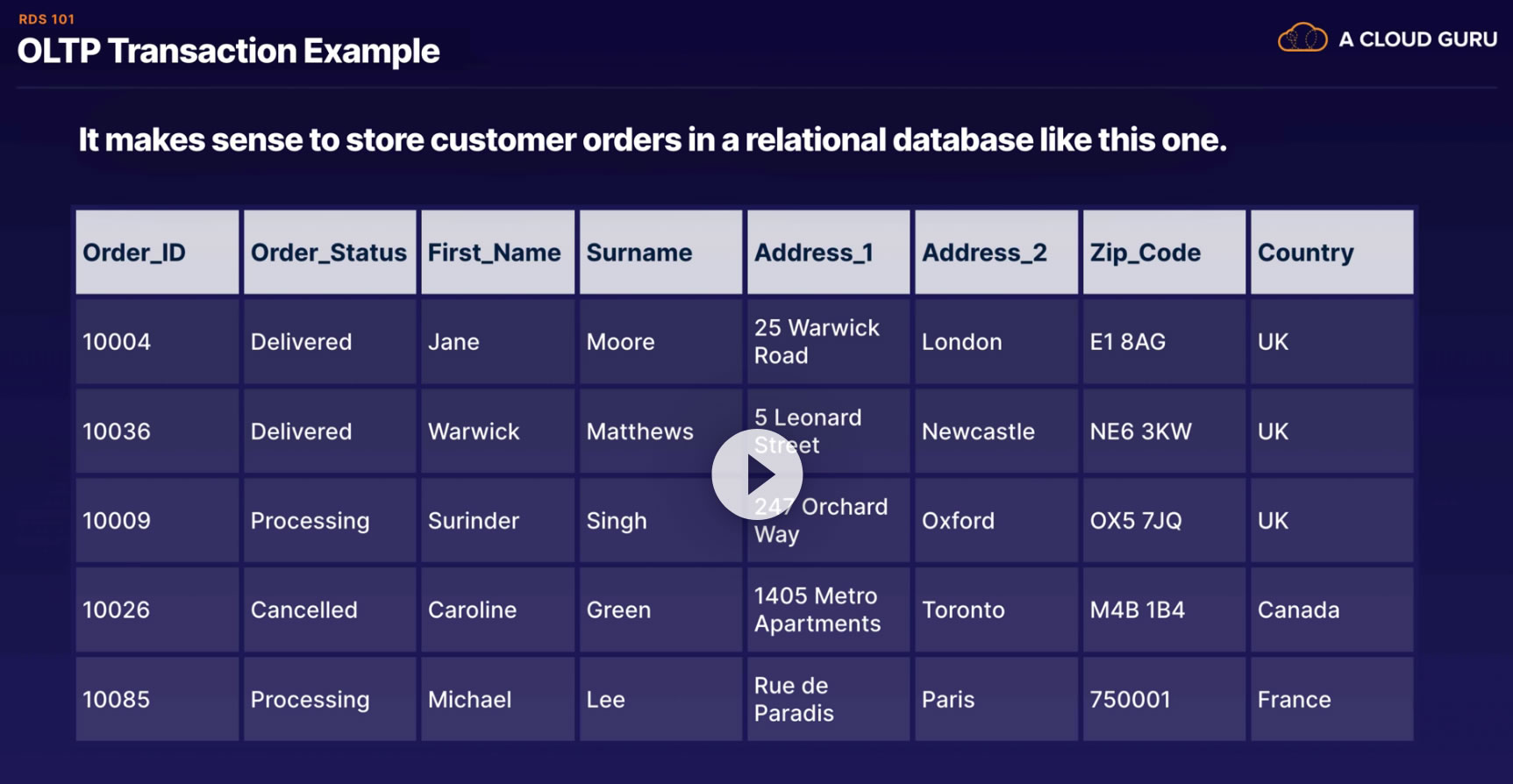
Task: Click the A CLOUD GURU brand text
Action: (1417, 39)
